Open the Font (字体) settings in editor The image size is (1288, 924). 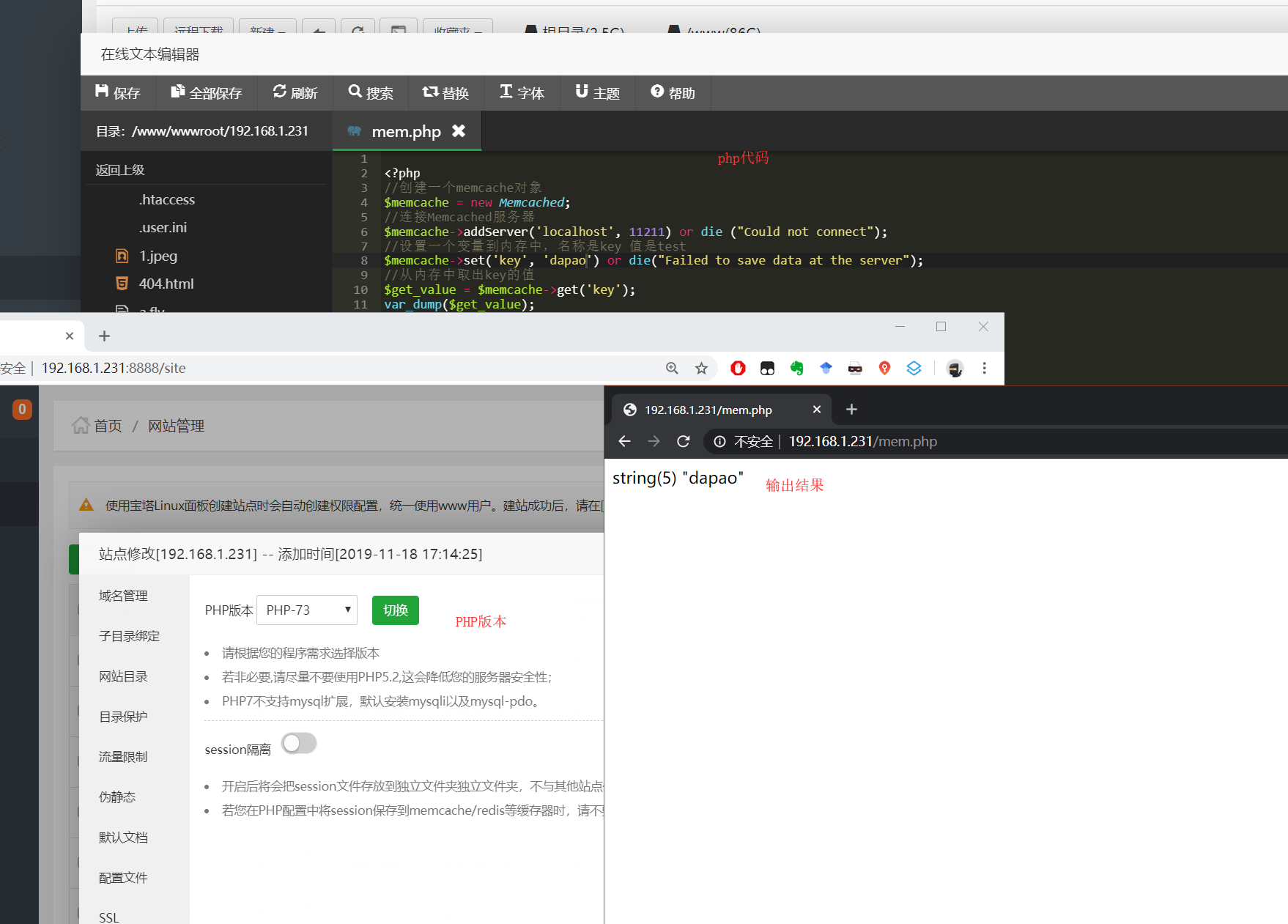click(522, 93)
